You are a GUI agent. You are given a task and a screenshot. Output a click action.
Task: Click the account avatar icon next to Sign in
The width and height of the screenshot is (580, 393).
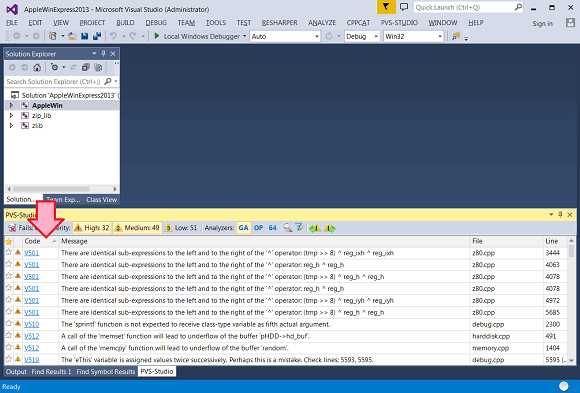570,23
